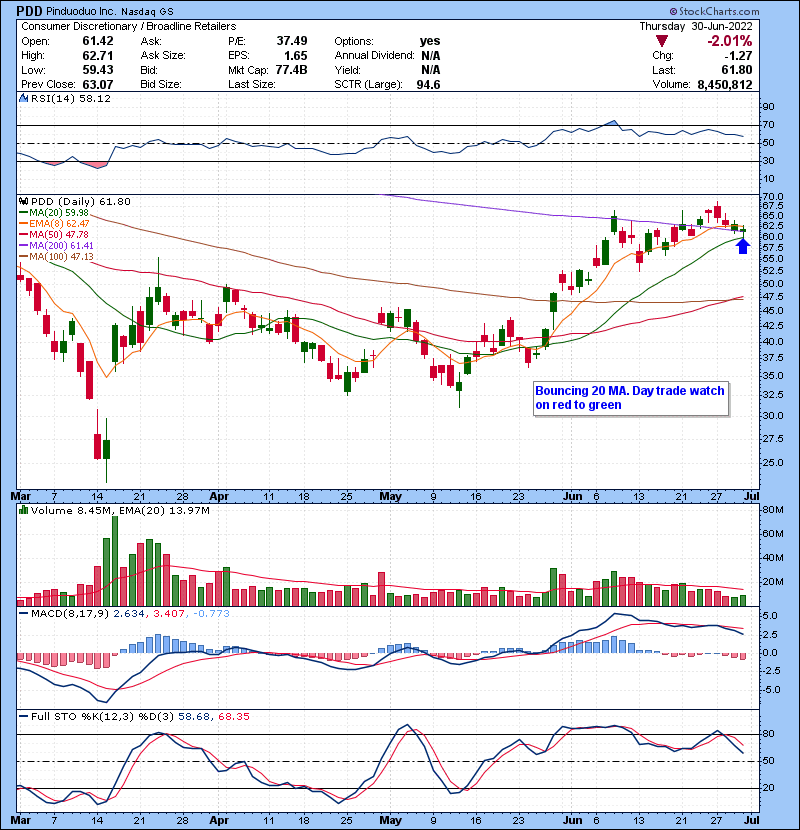Click the PDD (Daily) 61.80 chart label
Viewport: 800px width, 830px height.
(x=80, y=202)
